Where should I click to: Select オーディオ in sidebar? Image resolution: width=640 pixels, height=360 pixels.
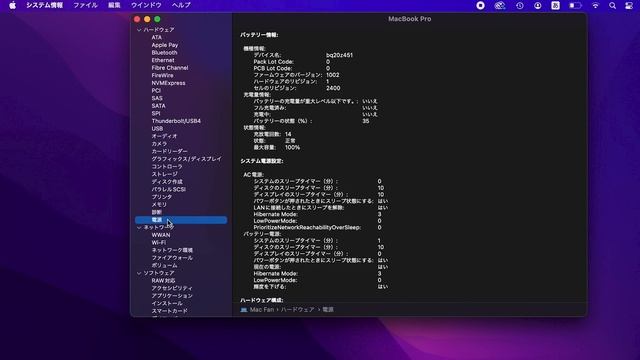tap(164, 136)
